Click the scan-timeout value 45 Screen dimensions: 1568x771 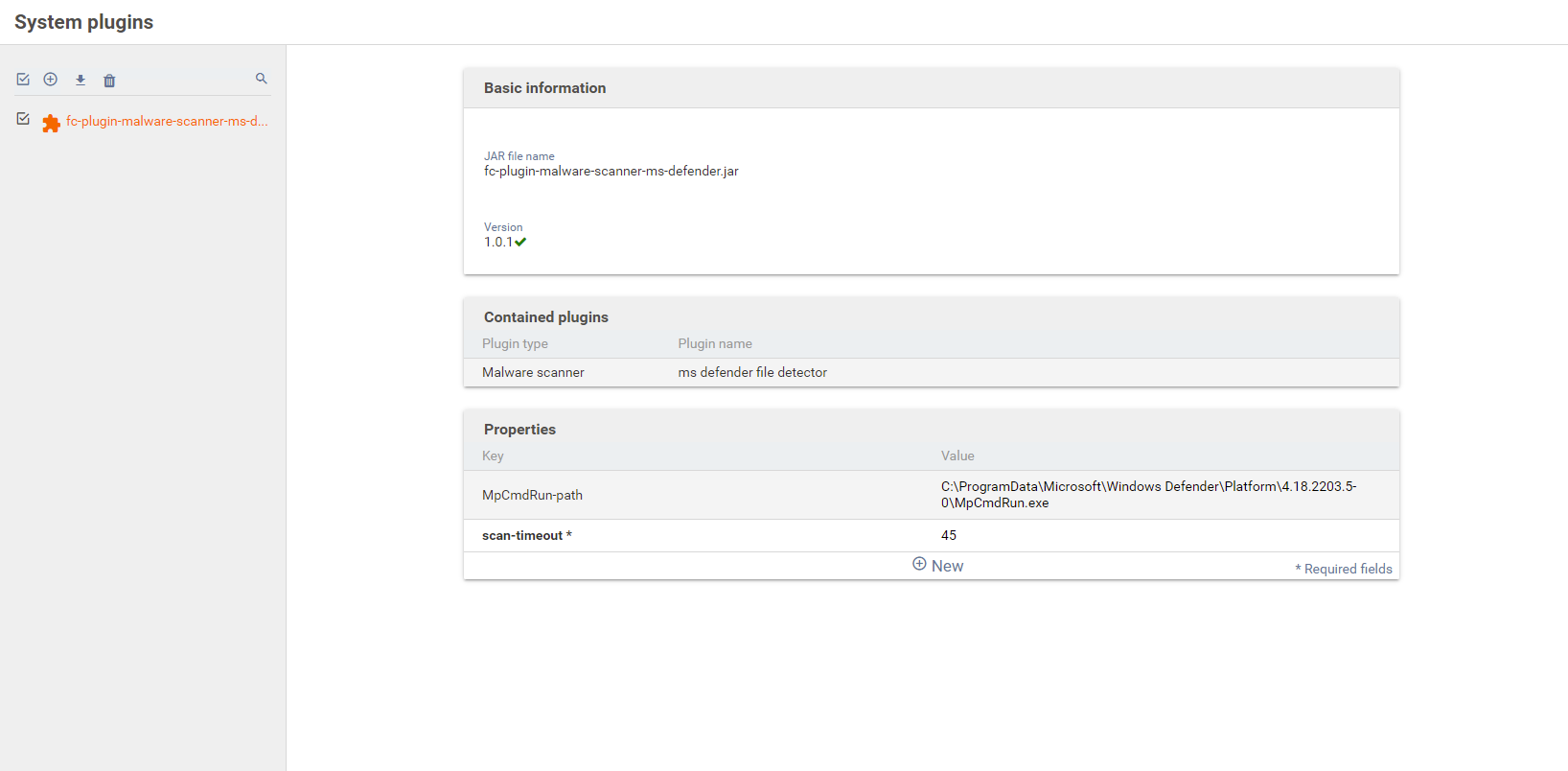[x=949, y=535]
